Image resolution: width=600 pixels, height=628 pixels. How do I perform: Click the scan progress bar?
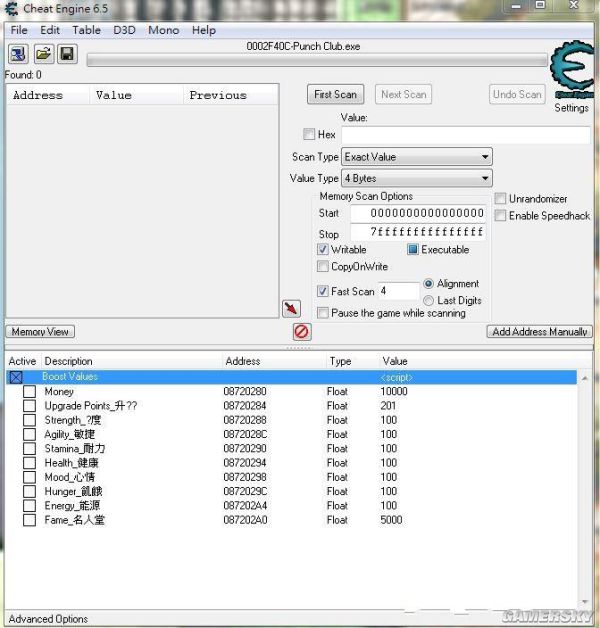tap(317, 60)
